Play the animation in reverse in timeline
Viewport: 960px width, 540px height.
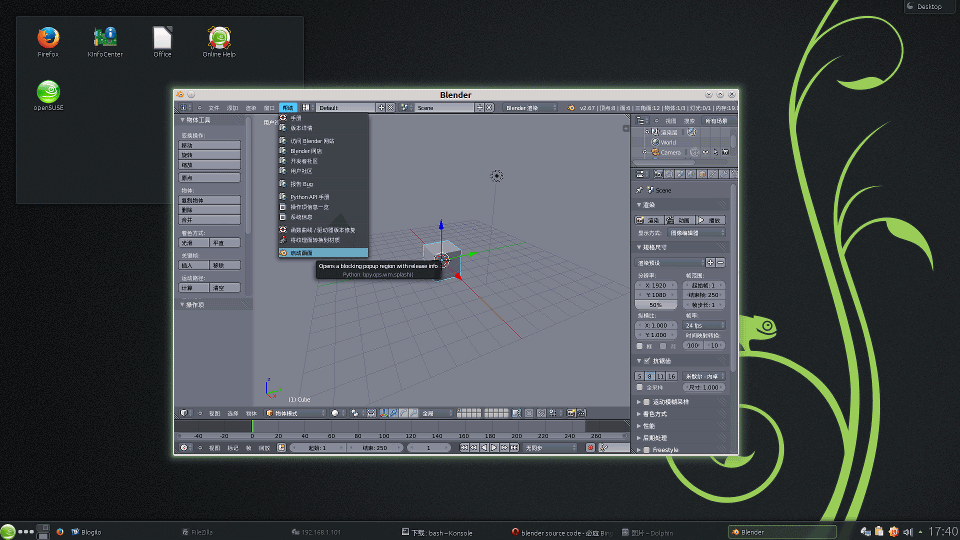click(x=485, y=448)
